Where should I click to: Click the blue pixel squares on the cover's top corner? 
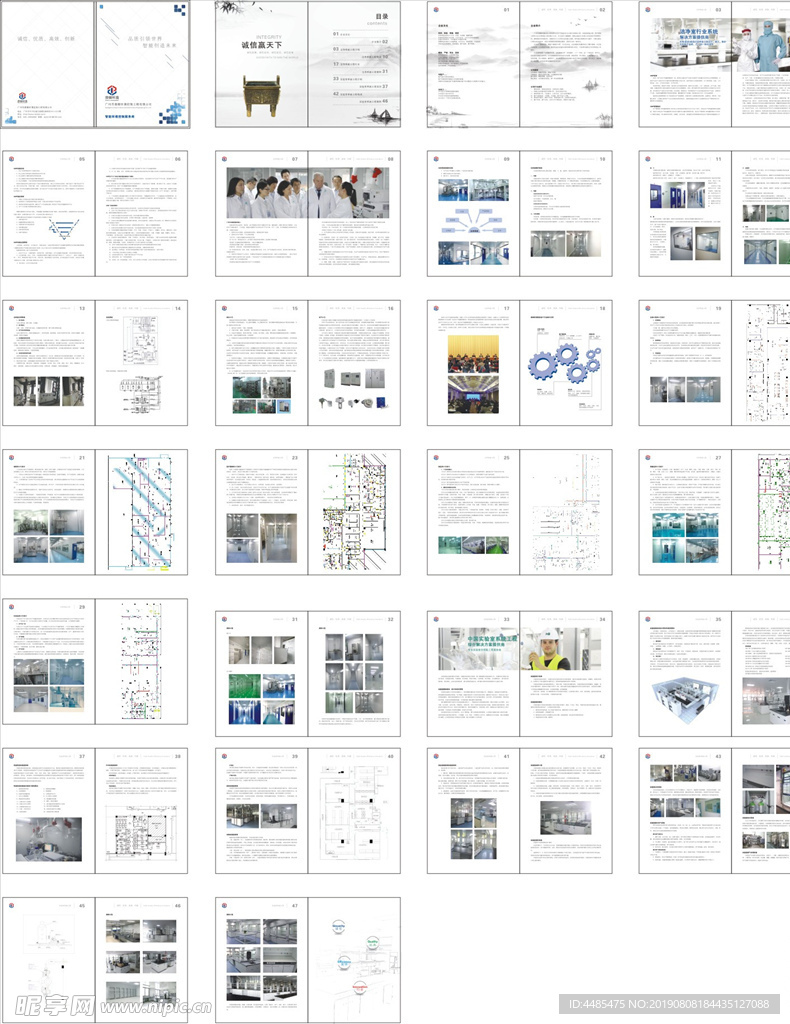point(177,11)
